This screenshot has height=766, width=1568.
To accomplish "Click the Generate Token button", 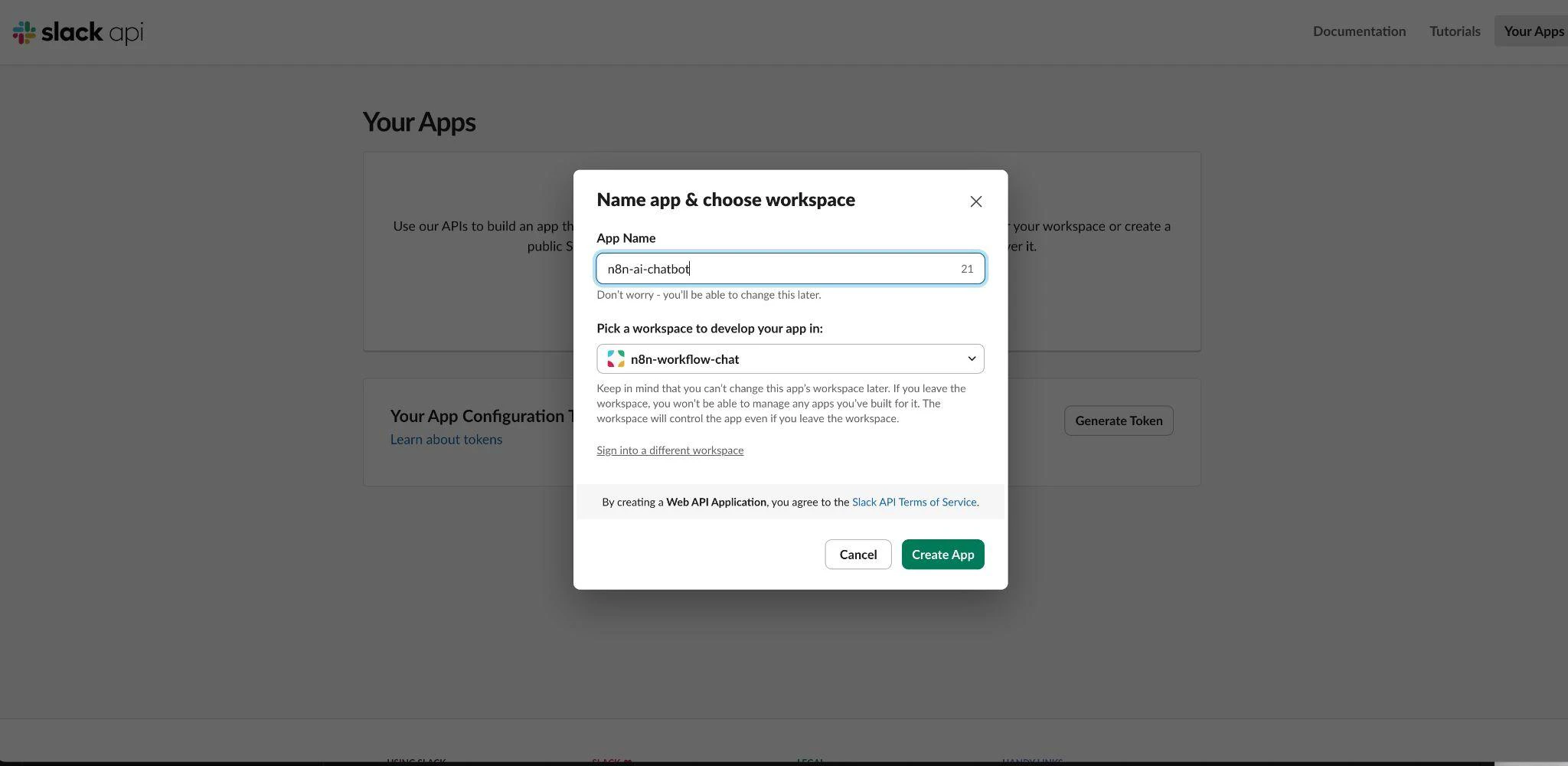I will tap(1119, 421).
